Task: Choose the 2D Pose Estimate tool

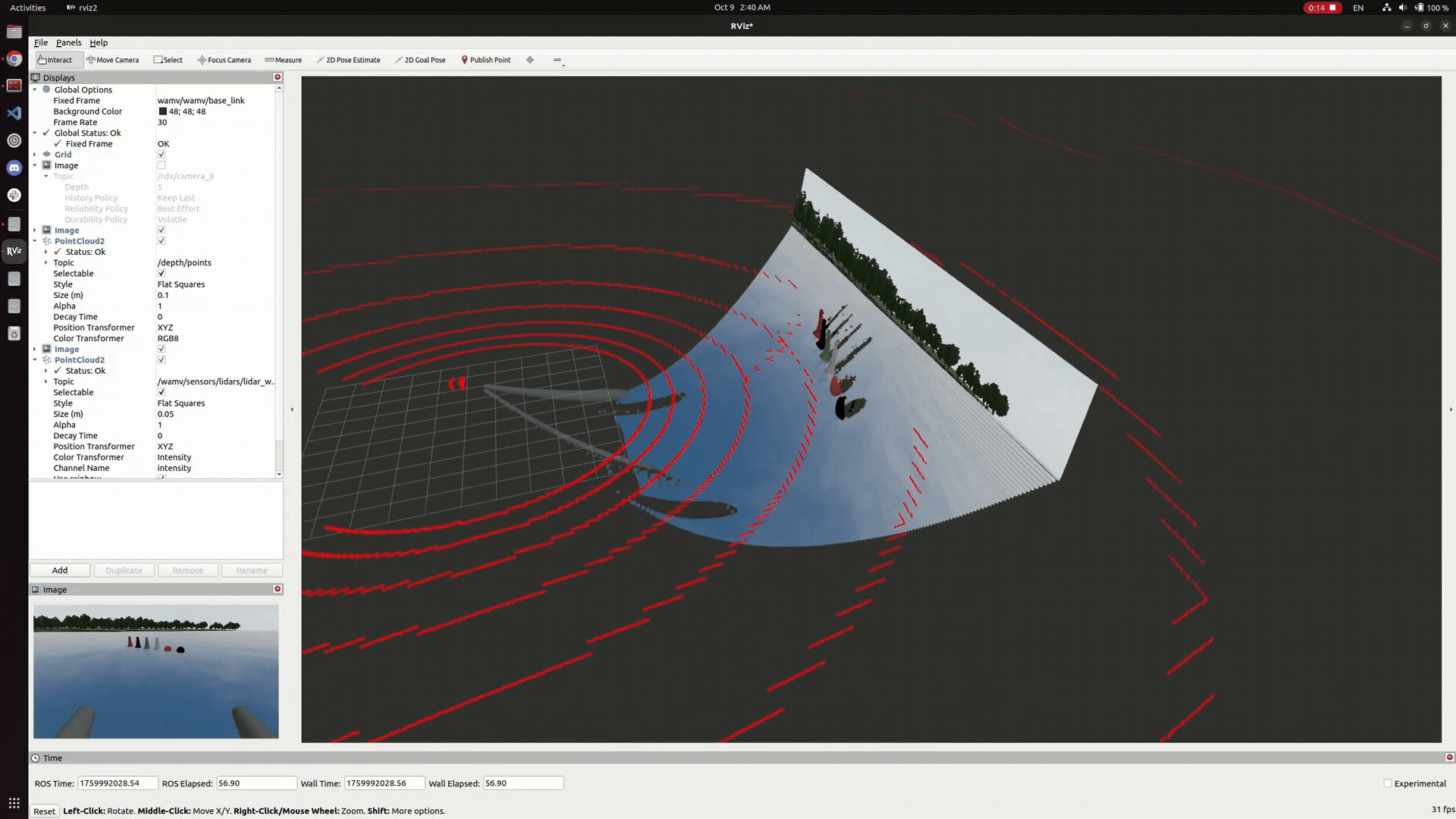Action: click(348, 59)
